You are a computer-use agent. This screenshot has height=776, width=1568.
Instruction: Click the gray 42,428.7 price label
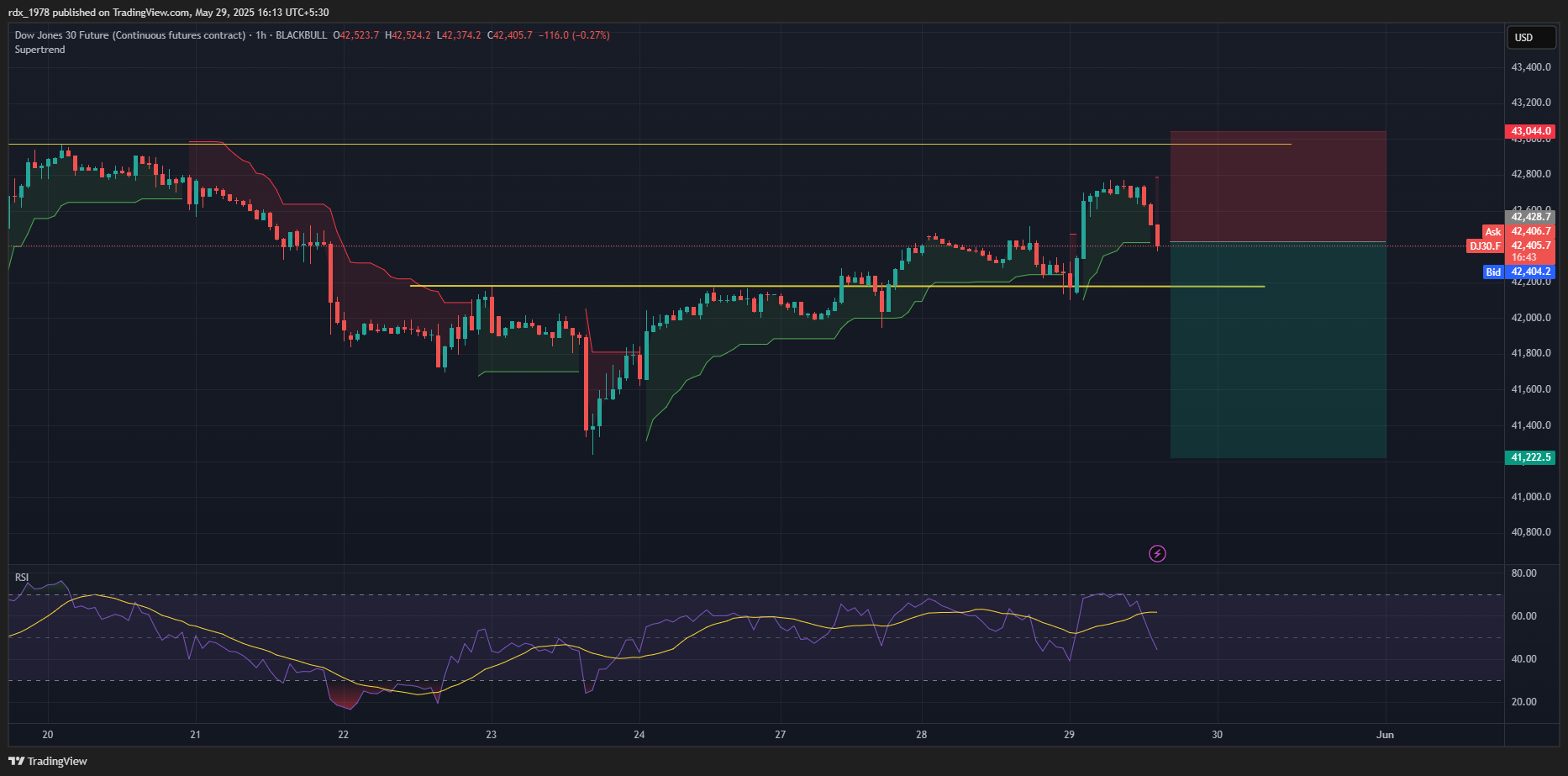coord(1531,217)
